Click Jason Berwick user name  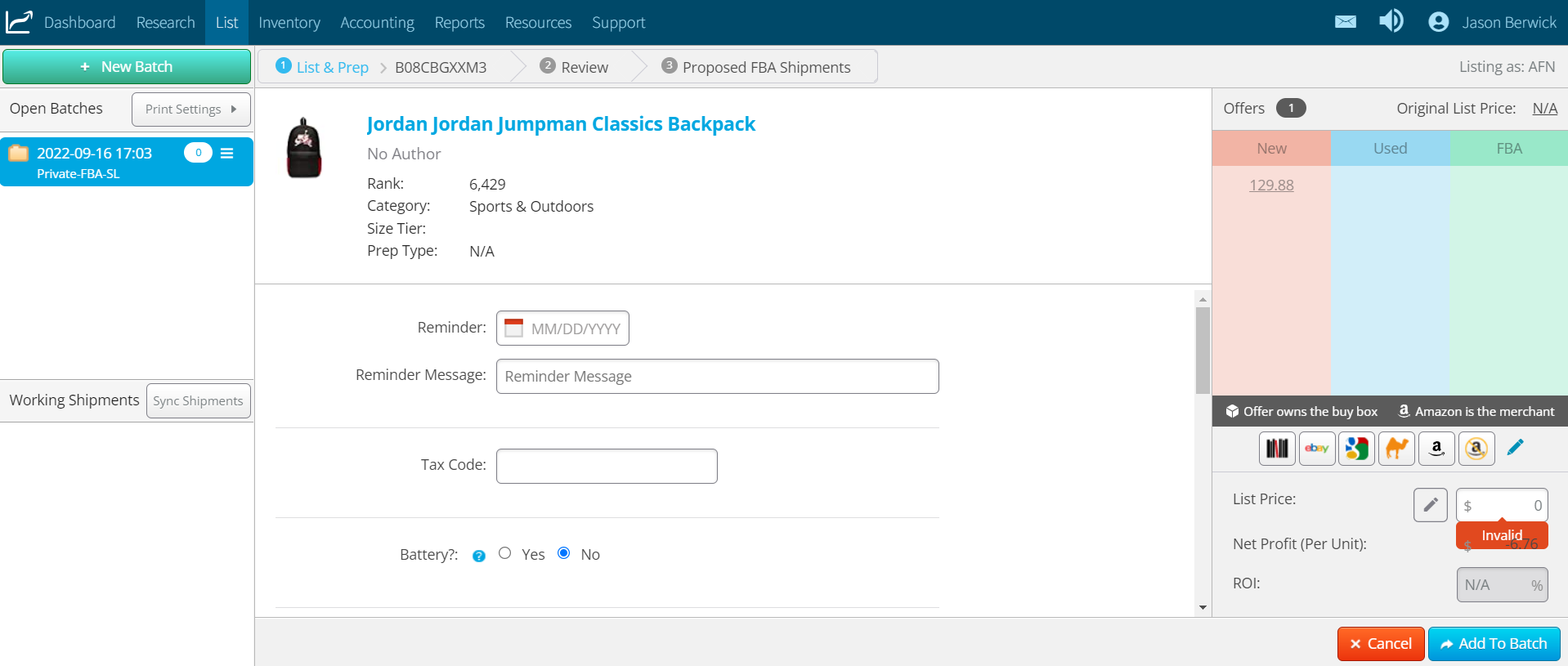pos(1509,22)
